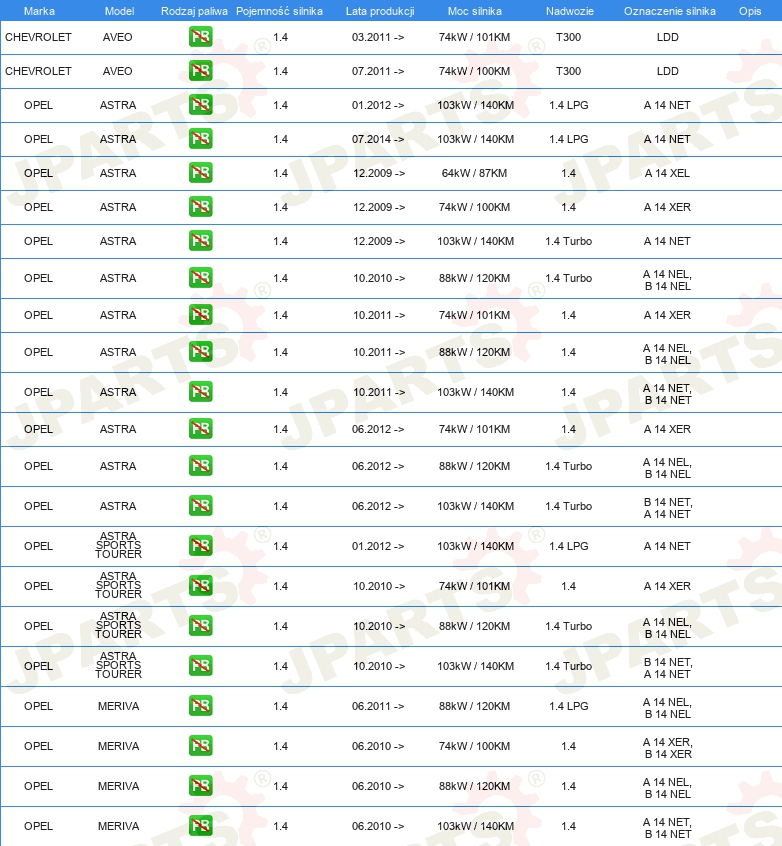
Task: Click '1.4 LPG' in the Meriva row
Action: point(569,706)
